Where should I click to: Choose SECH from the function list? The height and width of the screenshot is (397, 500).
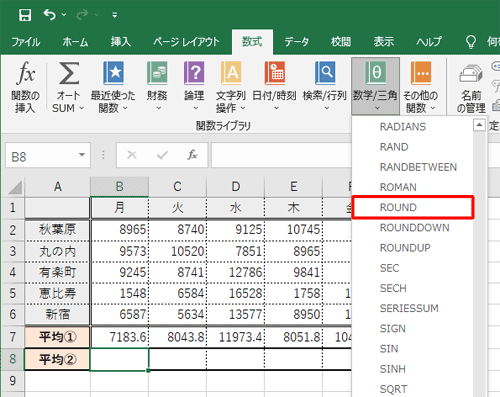[x=393, y=288]
